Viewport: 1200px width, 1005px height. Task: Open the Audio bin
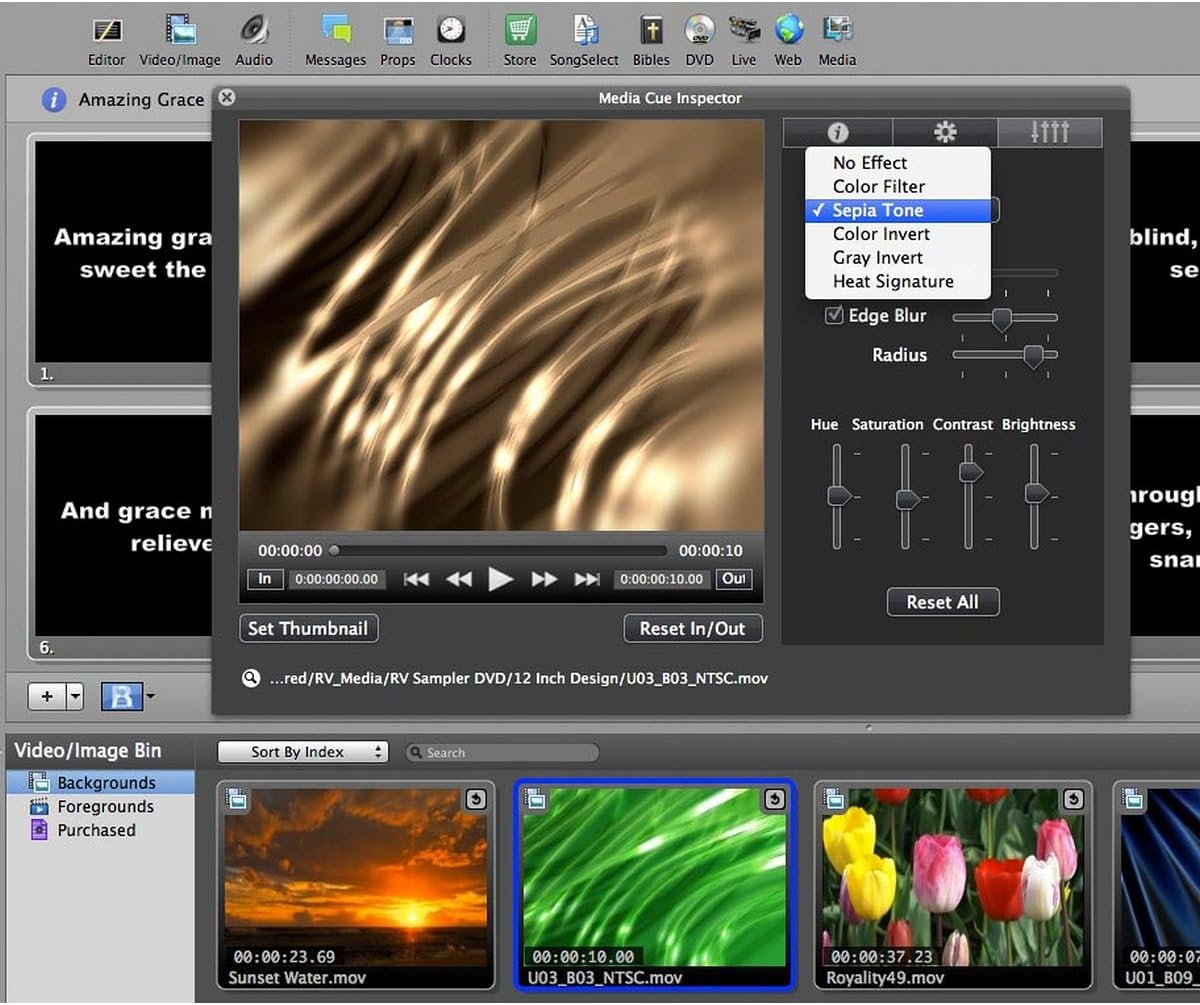coord(253,35)
